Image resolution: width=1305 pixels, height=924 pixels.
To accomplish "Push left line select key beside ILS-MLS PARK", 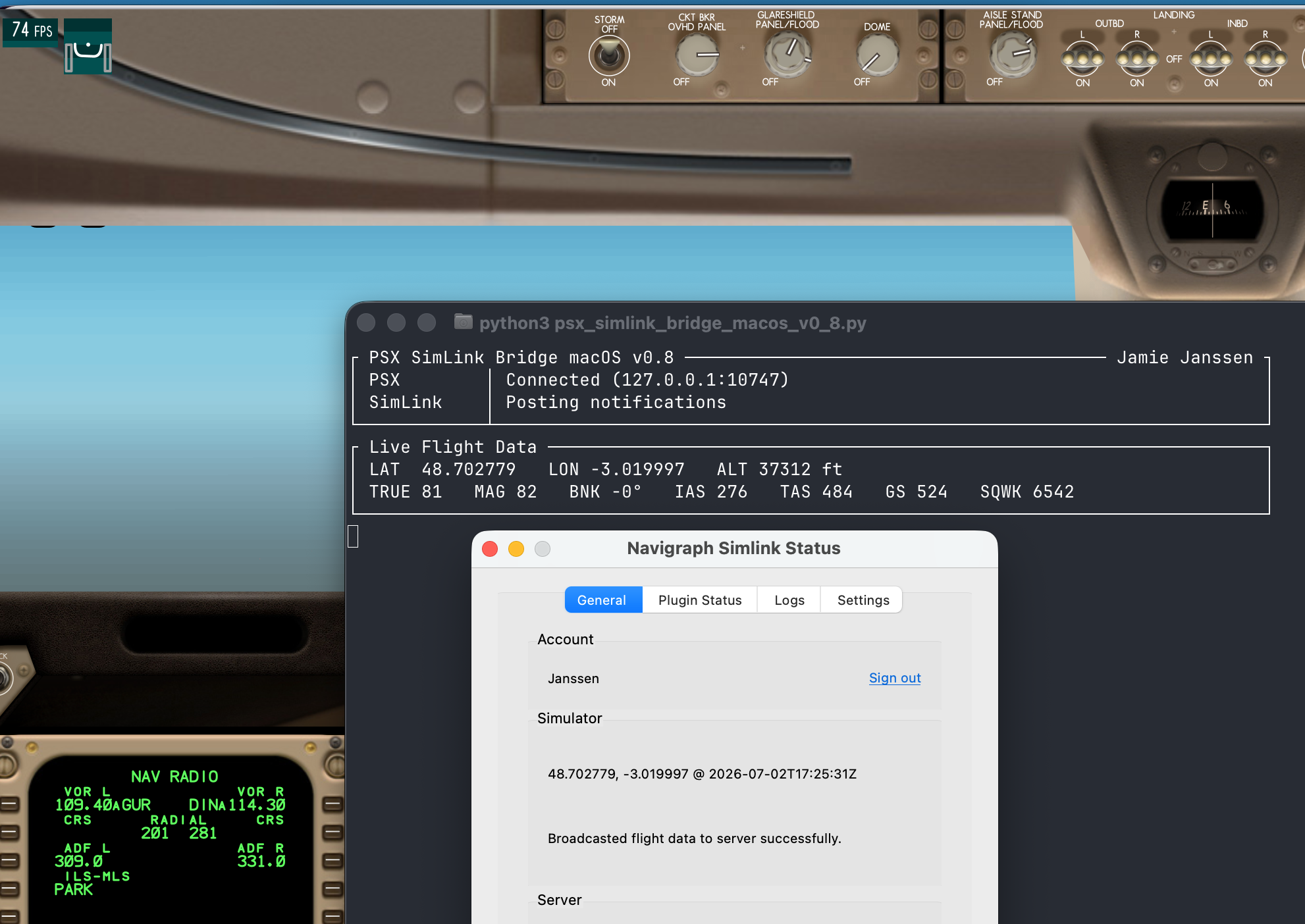I will [10, 889].
